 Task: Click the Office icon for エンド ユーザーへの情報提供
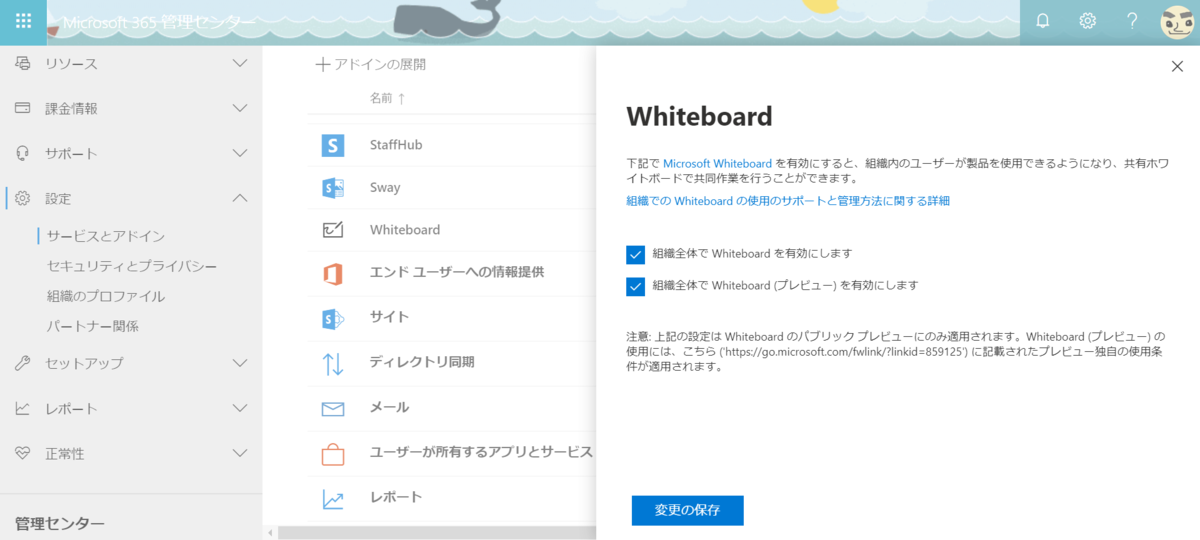(x=333, y=273)
